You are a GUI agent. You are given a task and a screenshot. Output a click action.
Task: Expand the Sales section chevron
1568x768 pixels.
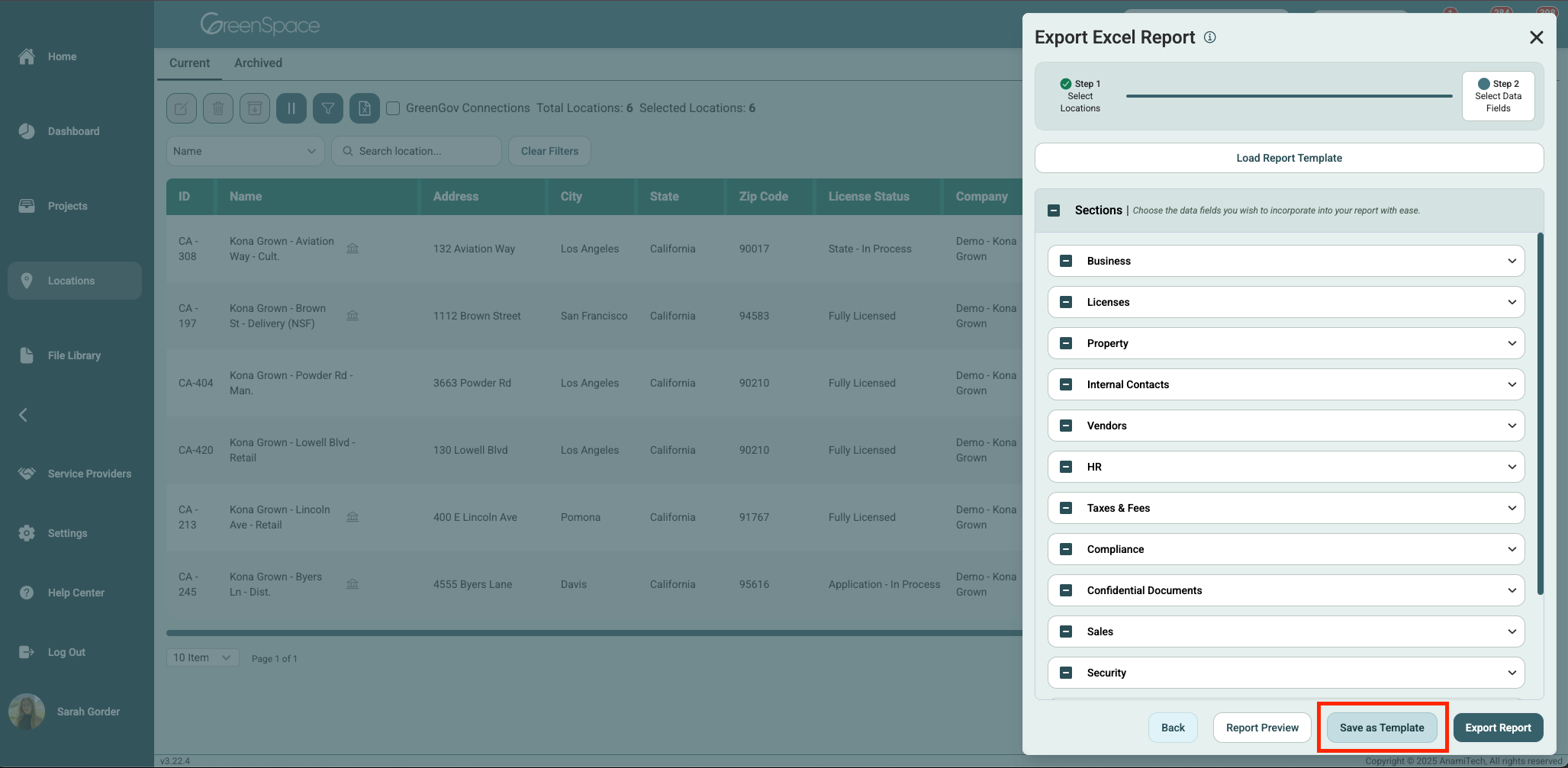click(x=1512, y=631)
